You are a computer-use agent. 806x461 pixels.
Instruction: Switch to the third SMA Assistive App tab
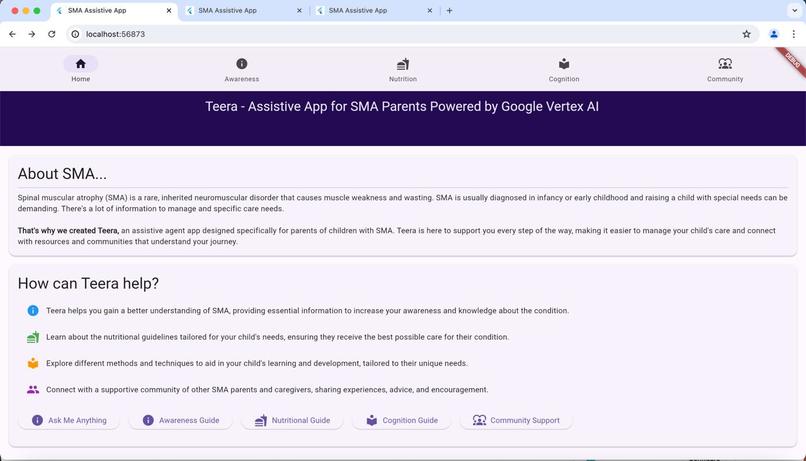[x=373, y=10]
